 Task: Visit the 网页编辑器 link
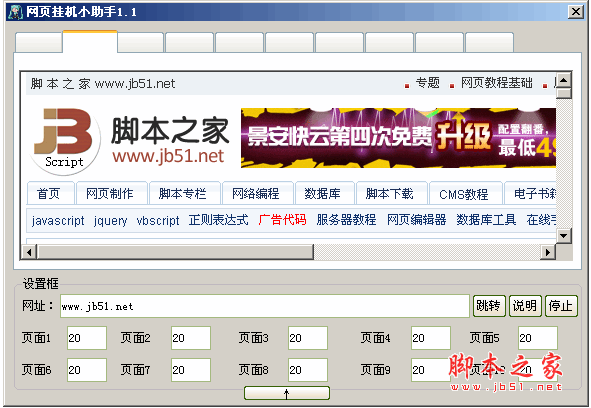pyautogui.click(x=416, y=219)
